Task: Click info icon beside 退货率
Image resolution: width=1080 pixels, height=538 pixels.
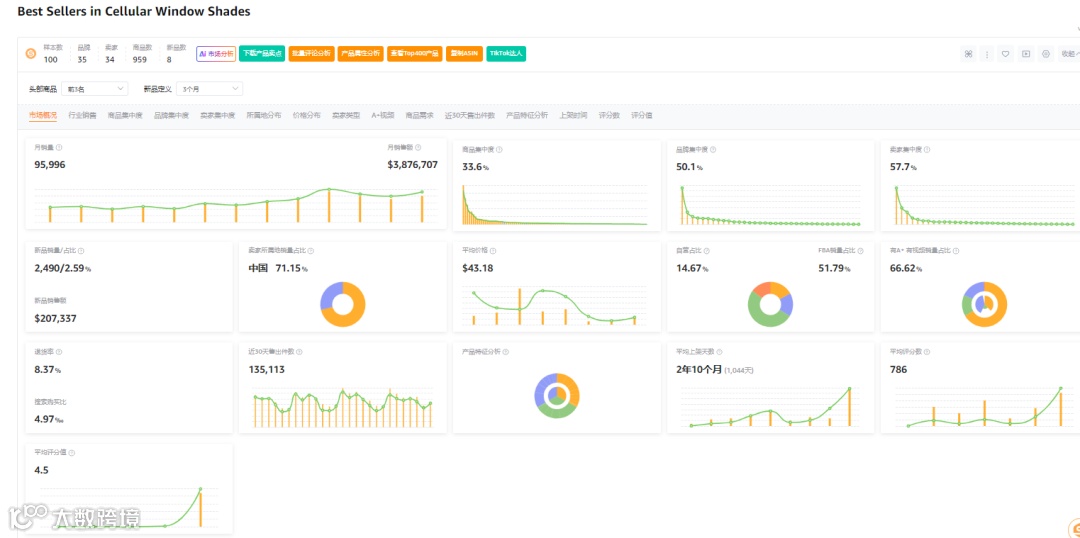Action: (x=59, y=351)
